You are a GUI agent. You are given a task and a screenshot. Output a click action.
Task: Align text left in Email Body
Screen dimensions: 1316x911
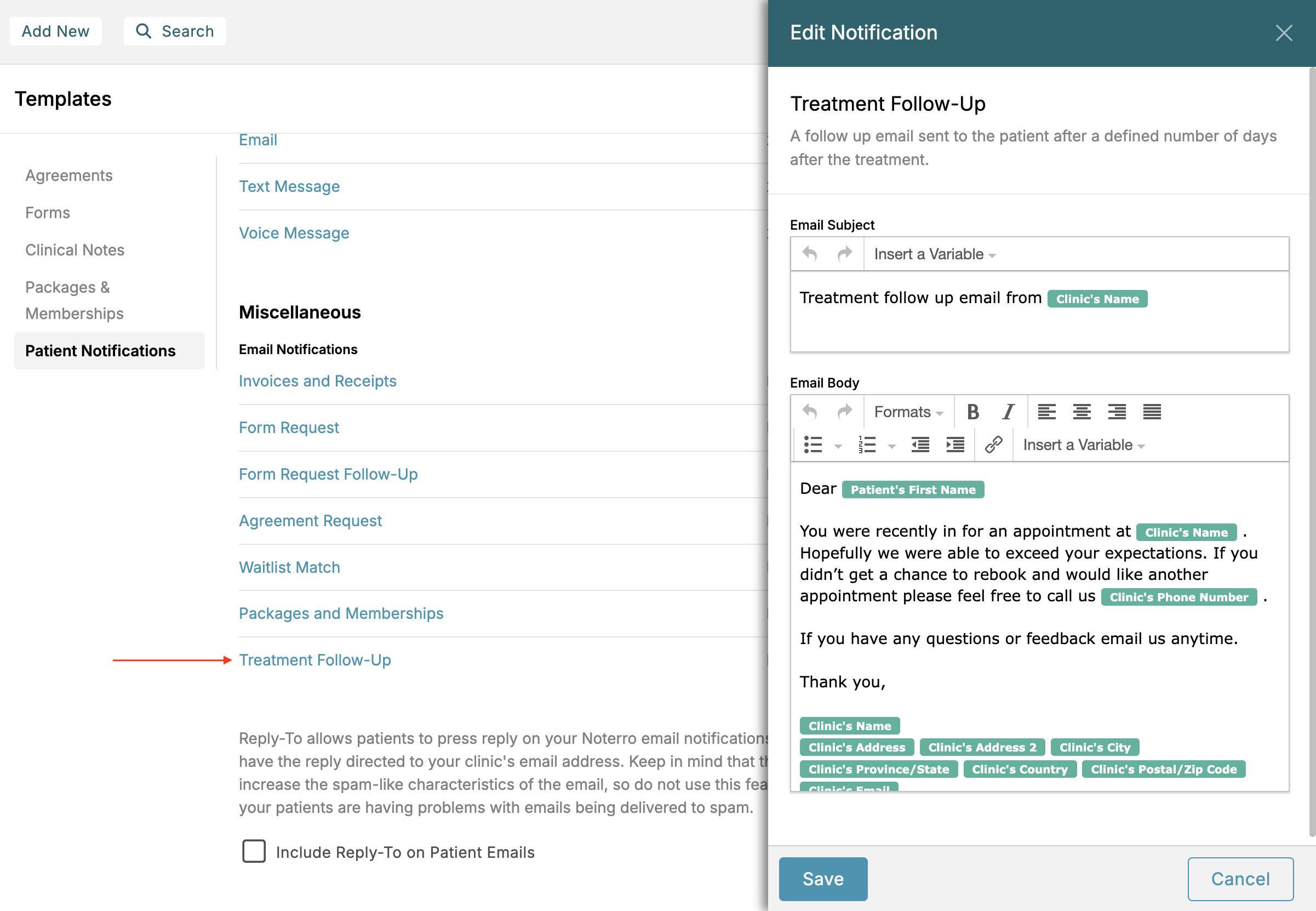(1046, 412)
